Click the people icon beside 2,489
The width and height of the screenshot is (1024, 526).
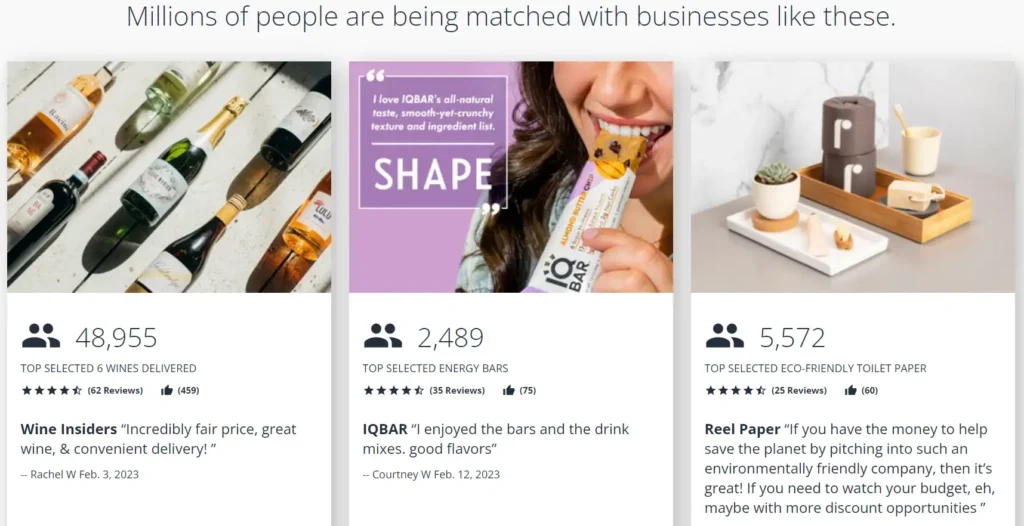click(x=383, y=337)
